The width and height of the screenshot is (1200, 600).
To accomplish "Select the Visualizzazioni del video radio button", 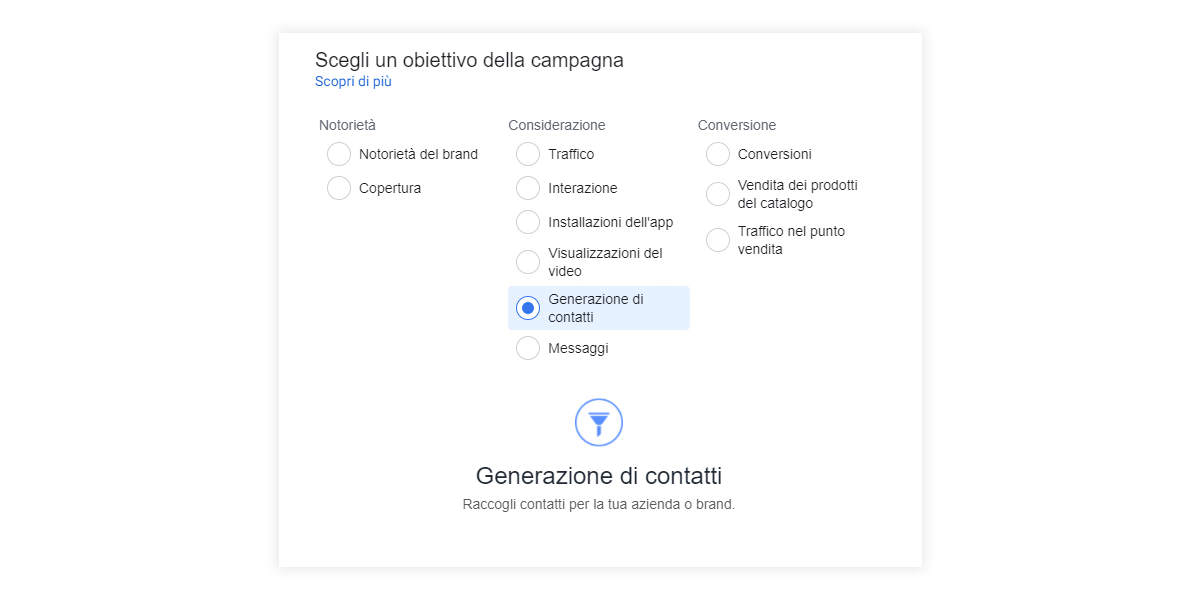I will click(528, 262).
